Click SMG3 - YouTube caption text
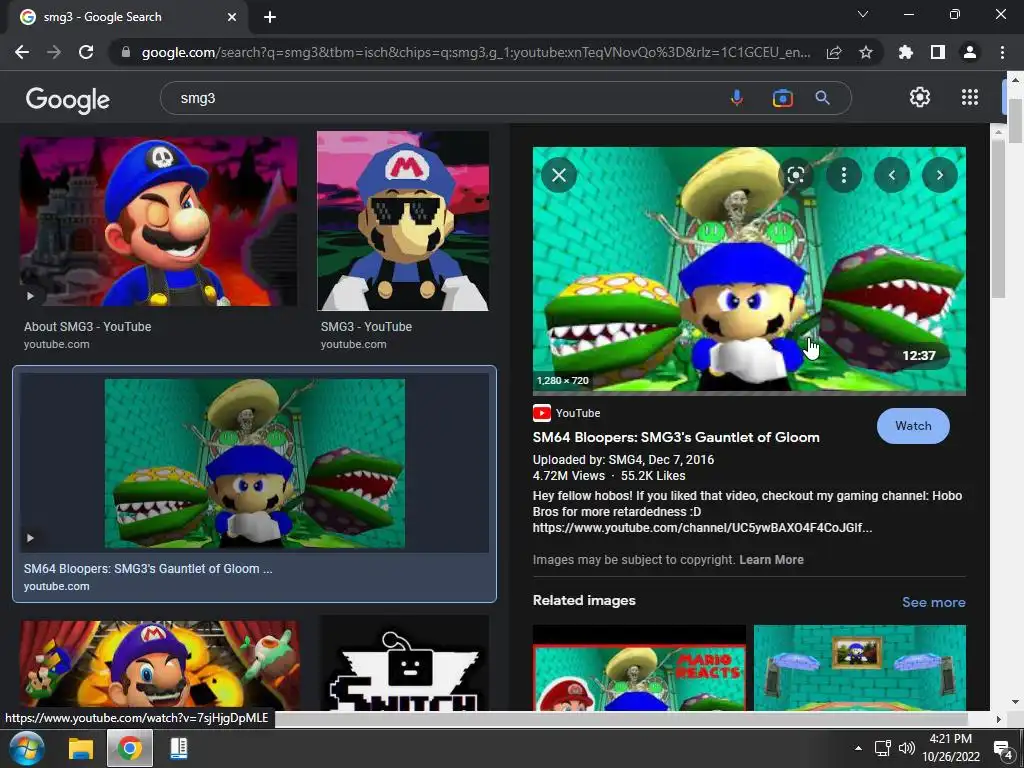 coord(366,327)
